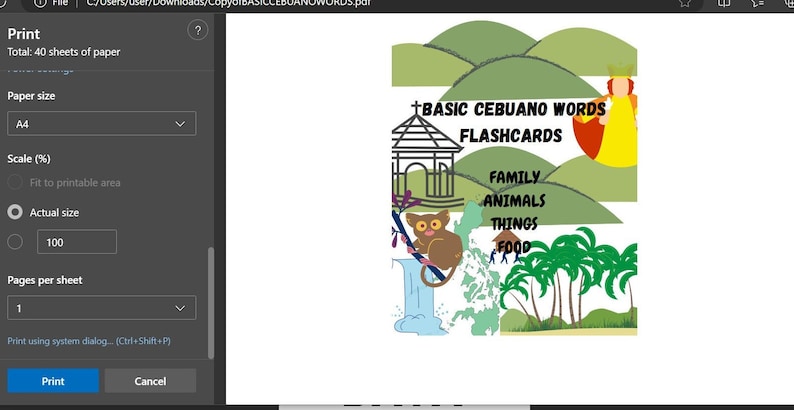
Task: Open the Paper size A4 dropdown
Action: pyautogui.click(x=101, y=124)
